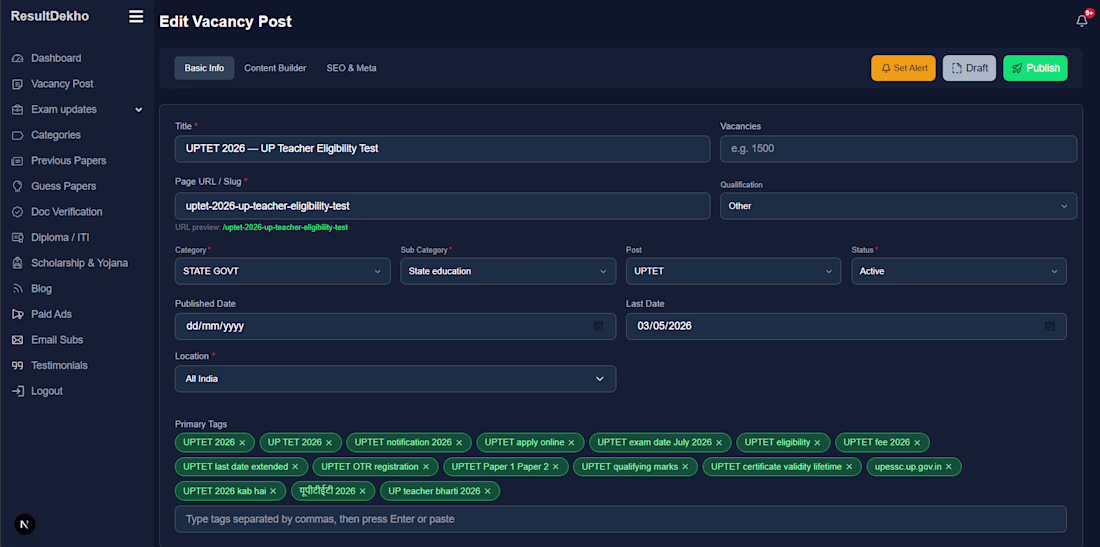Screen dimensions: 1100x547
Task: Open the Qualification dropdown
Action: (x=898, y=206)
